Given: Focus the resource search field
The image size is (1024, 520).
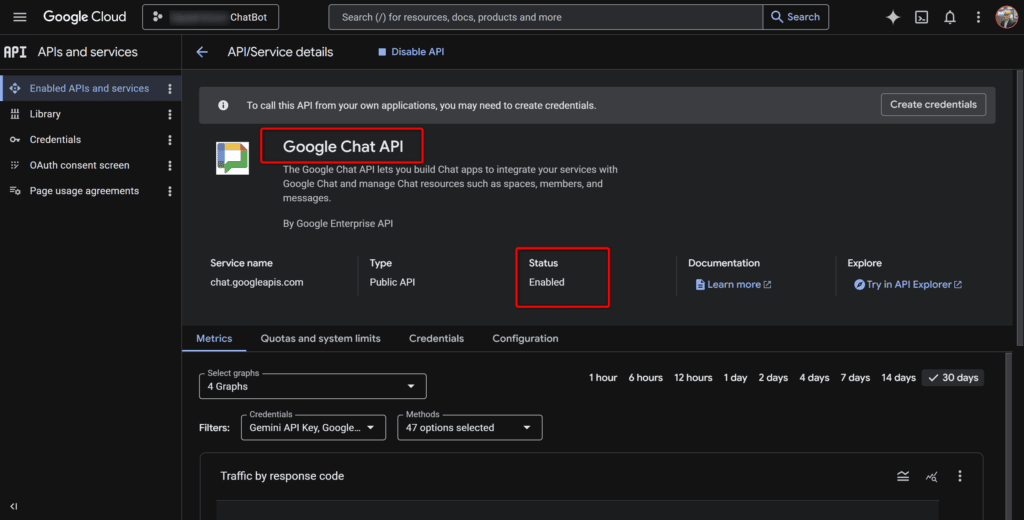Looking at the screenshot, I should (x=545, y=17).
